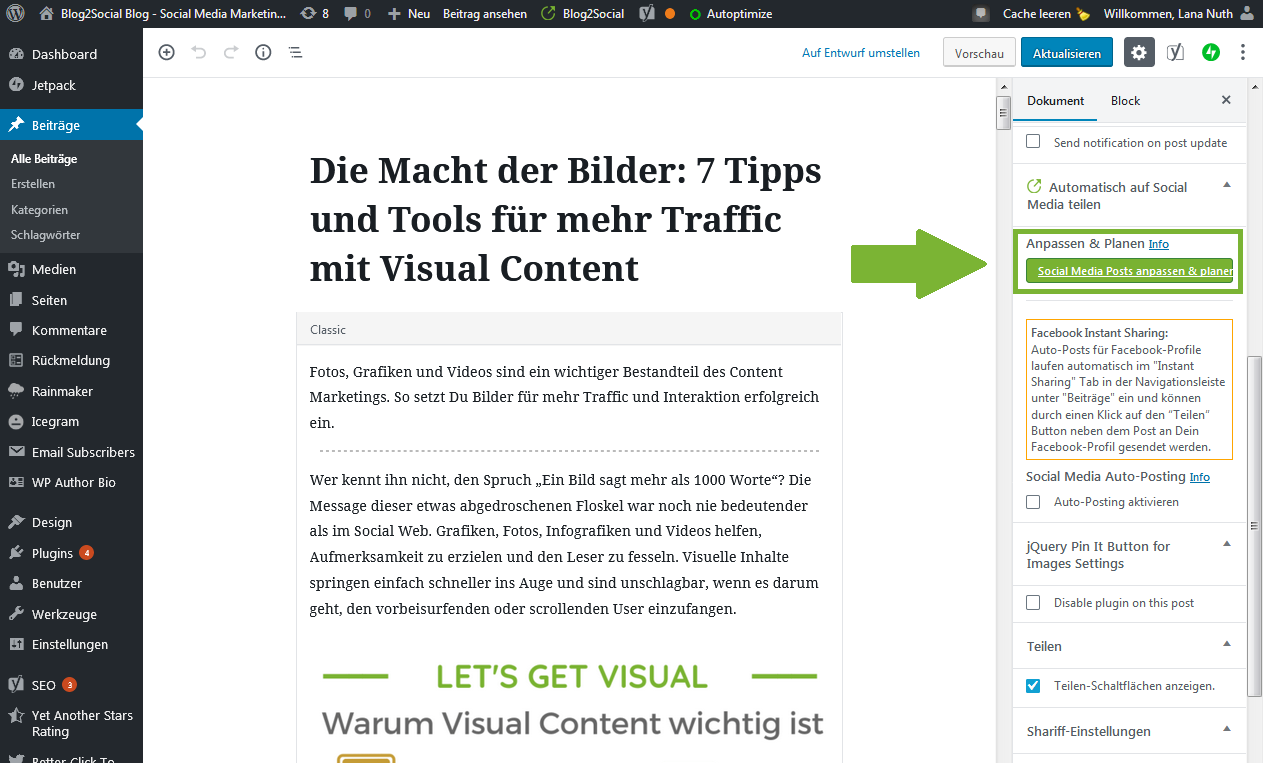Screen dimensions: 1263x763
Task: Click the add block plus icon
Action: click(167, 53)
